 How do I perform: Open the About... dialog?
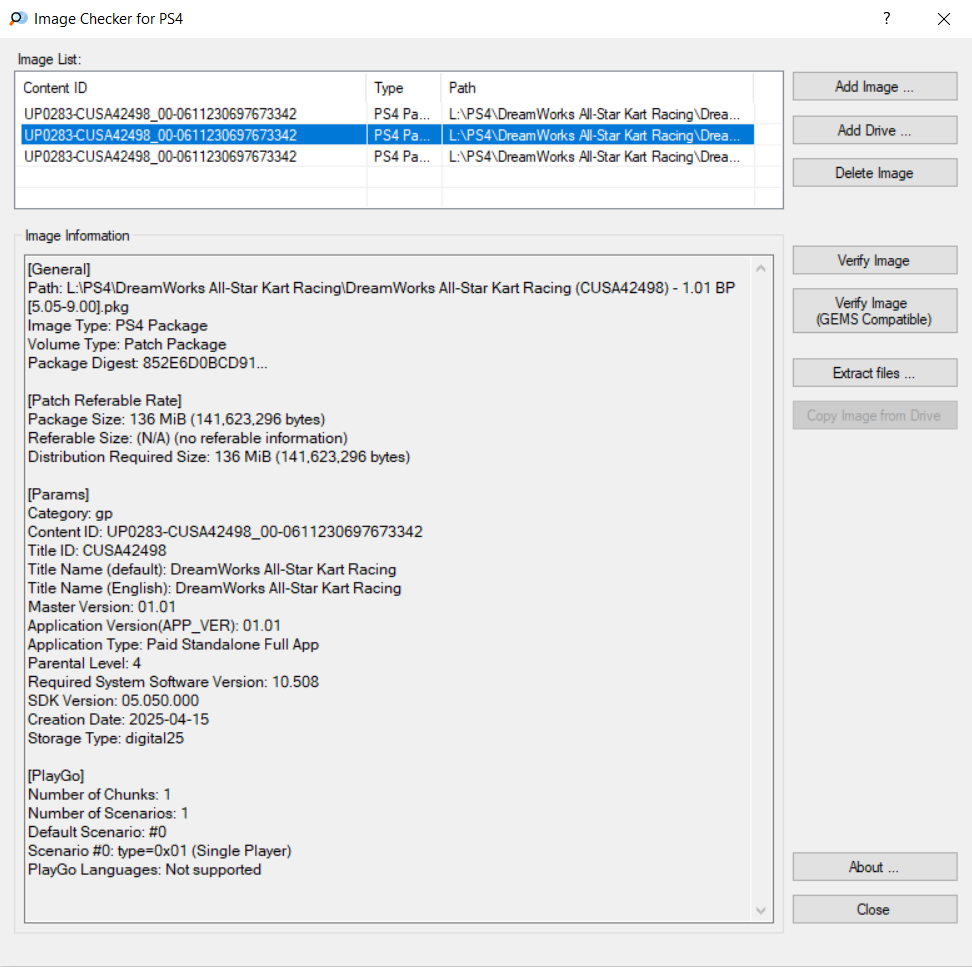[874, 867]
